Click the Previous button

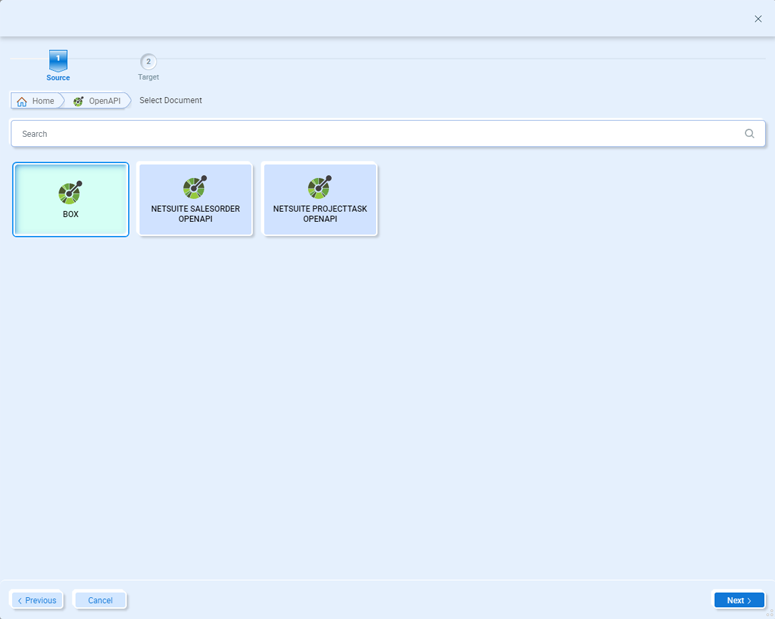click(x=37, y=600)
